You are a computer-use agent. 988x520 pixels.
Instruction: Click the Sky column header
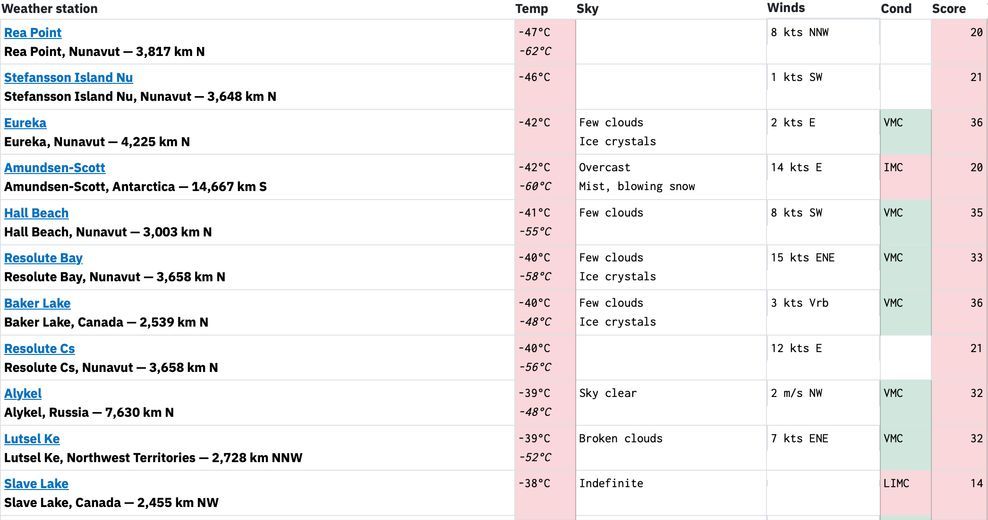pos(588,9)
